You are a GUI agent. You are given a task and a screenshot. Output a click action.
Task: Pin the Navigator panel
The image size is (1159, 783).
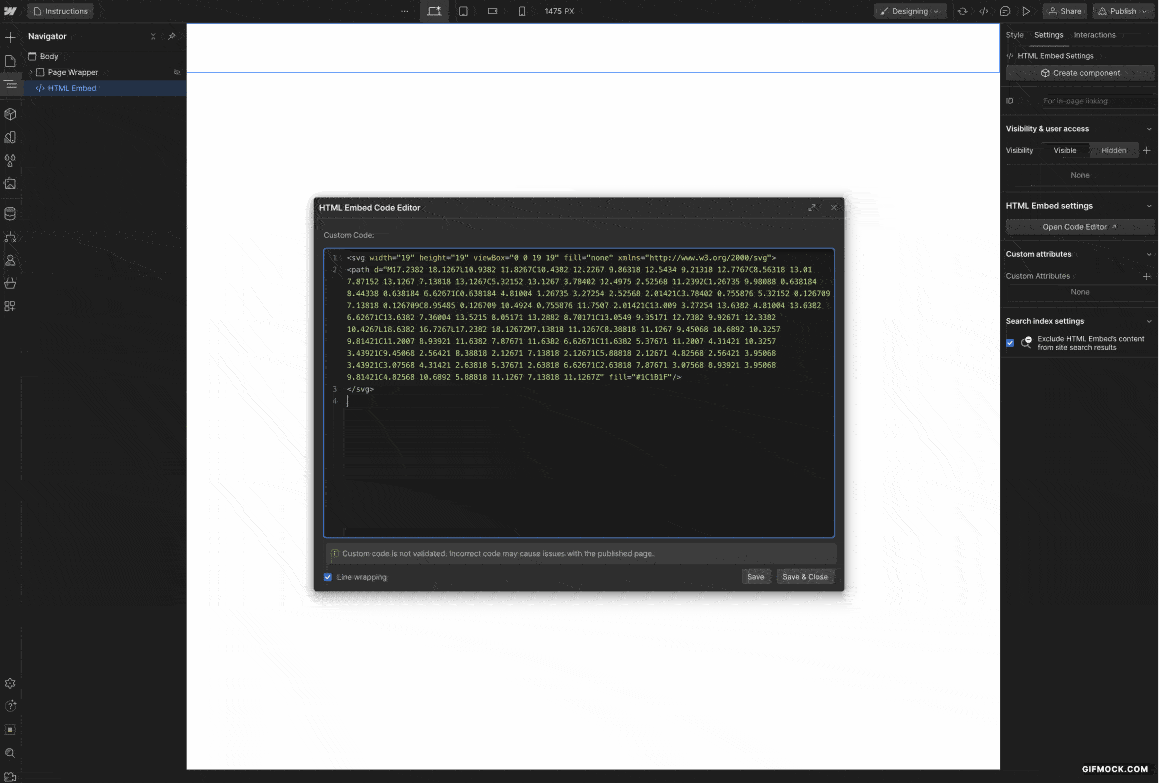[171, 36]
